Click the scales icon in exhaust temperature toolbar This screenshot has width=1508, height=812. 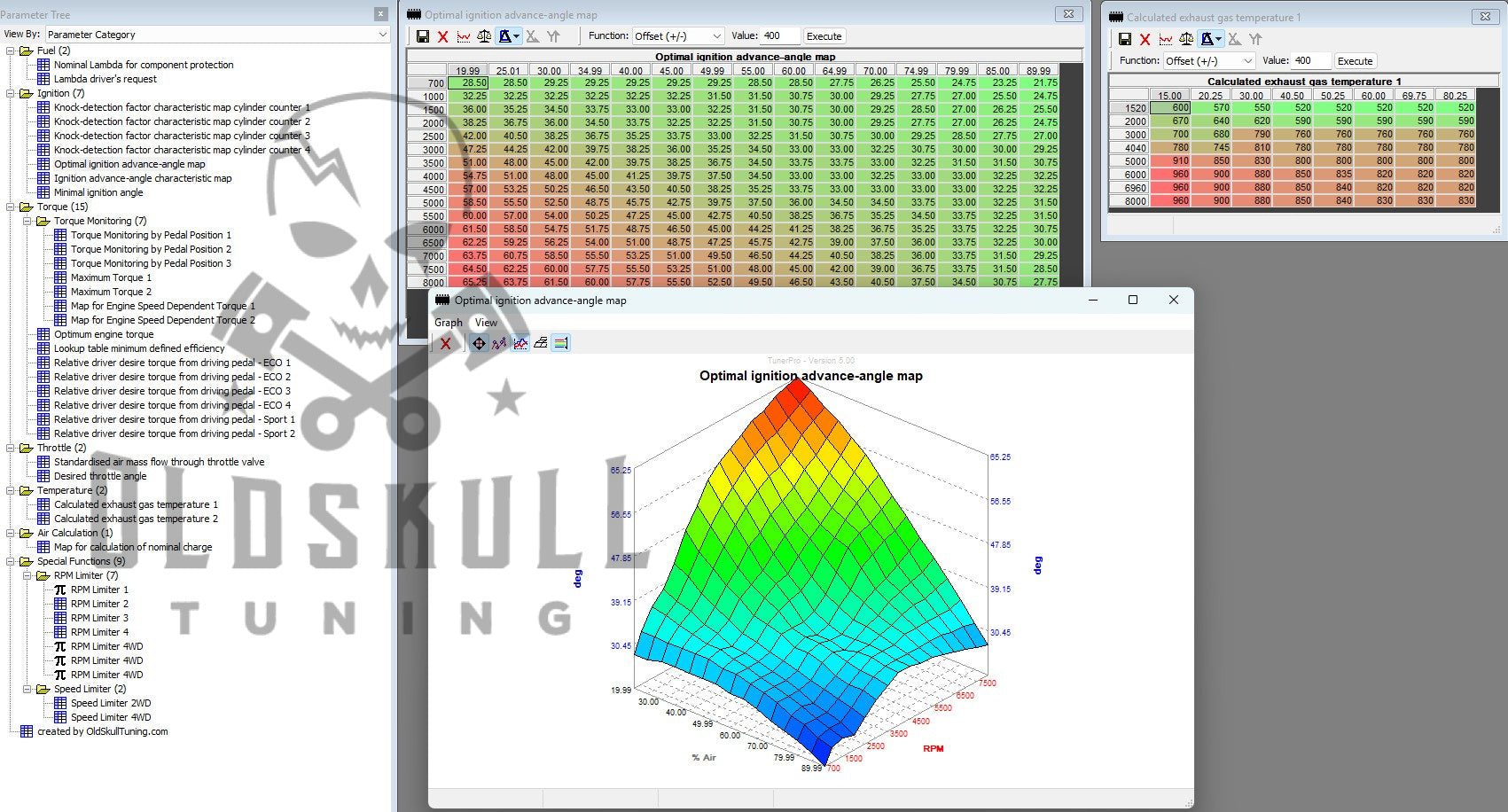[1186, 39]
